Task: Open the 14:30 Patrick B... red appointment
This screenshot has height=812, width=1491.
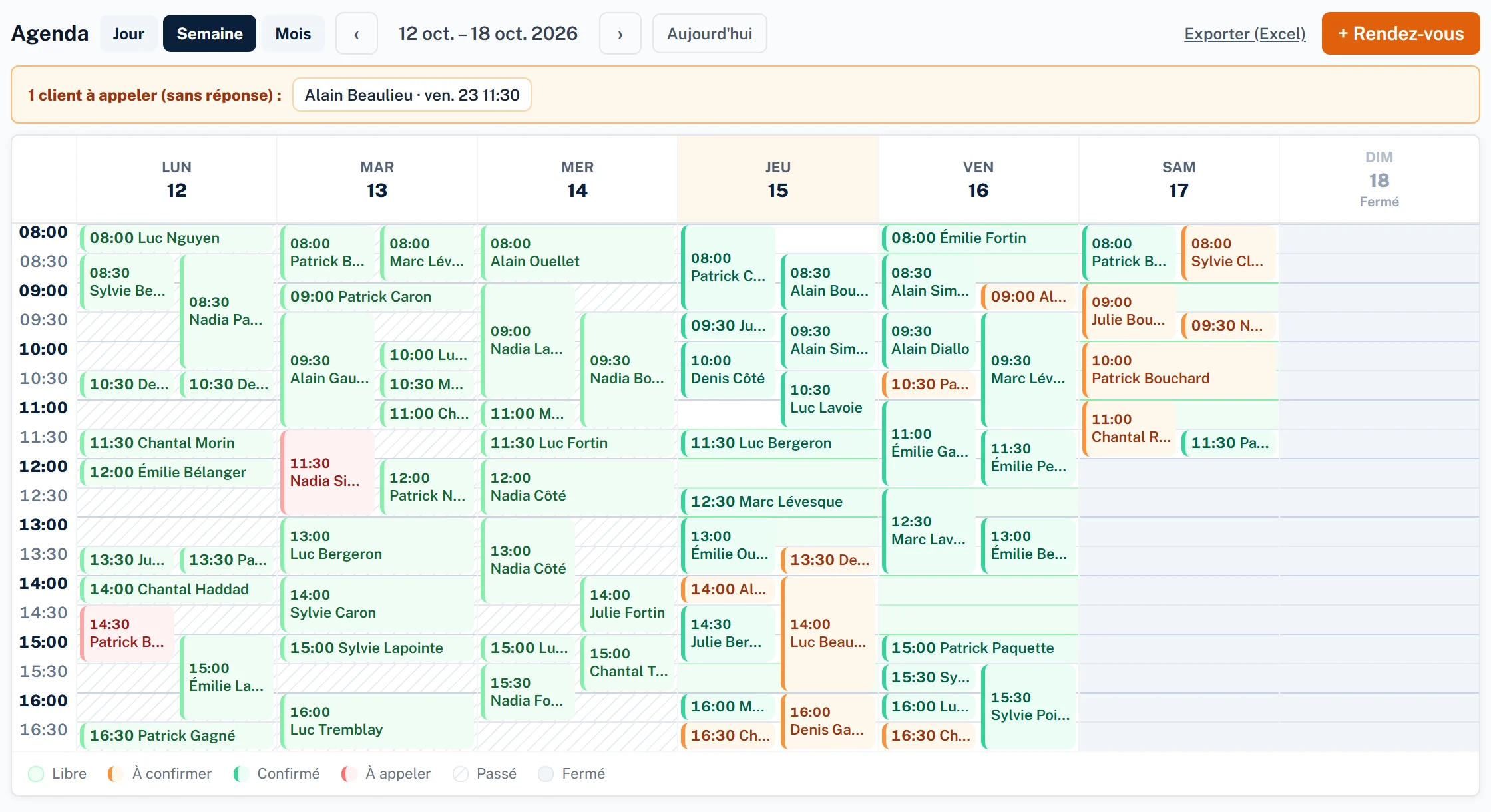Action: [127, 634]
